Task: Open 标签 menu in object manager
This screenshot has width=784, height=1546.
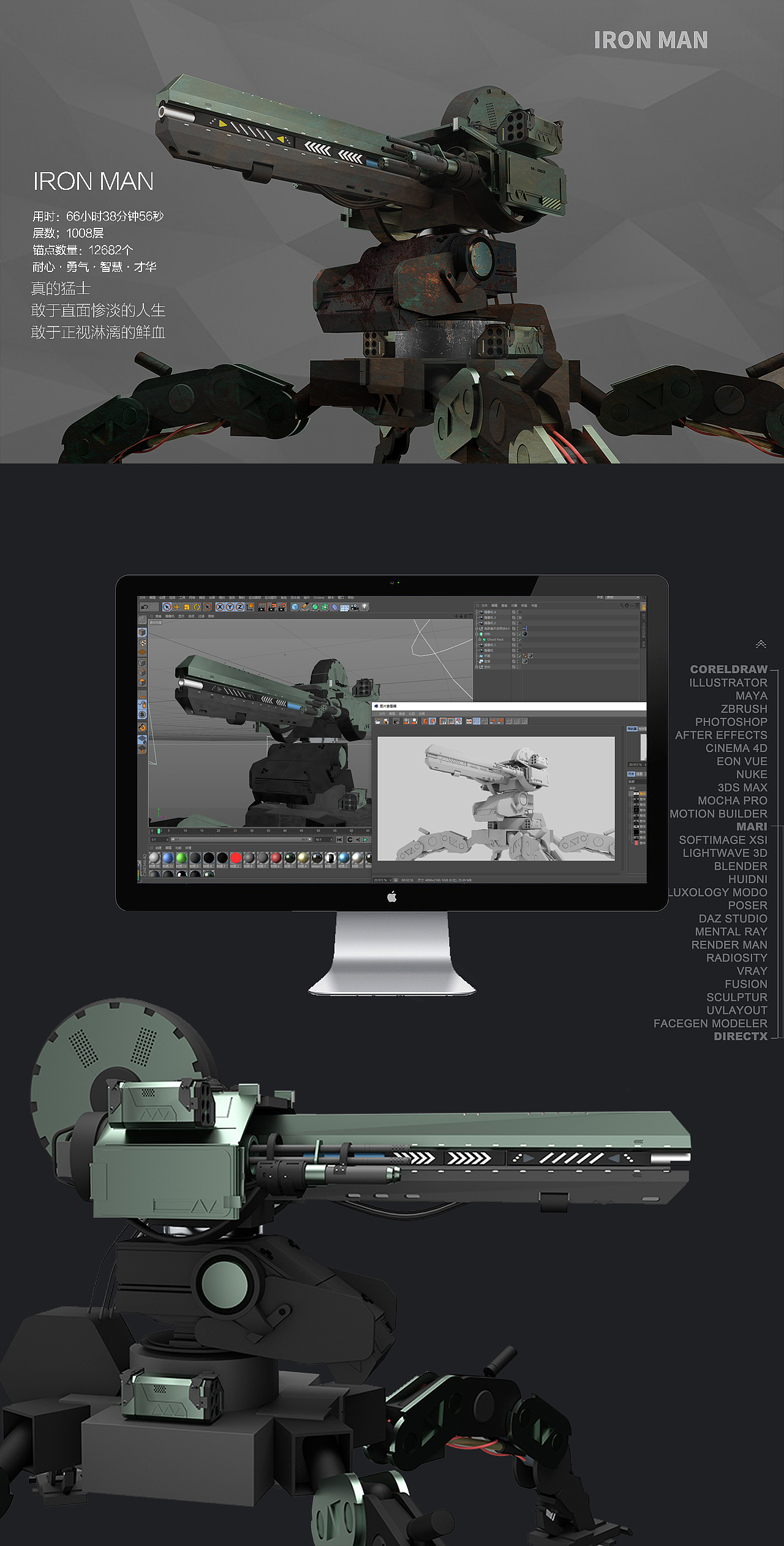Action: tap(524, 606)
